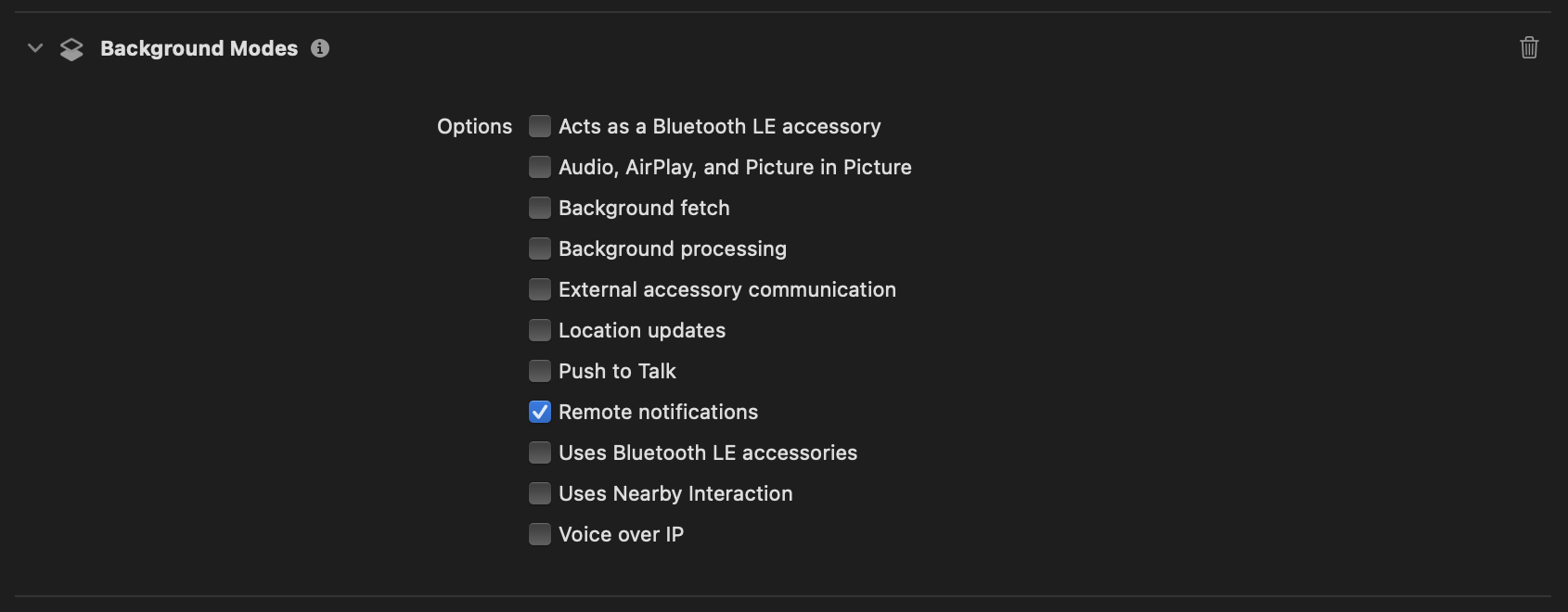Check the Push to Talk option

click(540, 371)
